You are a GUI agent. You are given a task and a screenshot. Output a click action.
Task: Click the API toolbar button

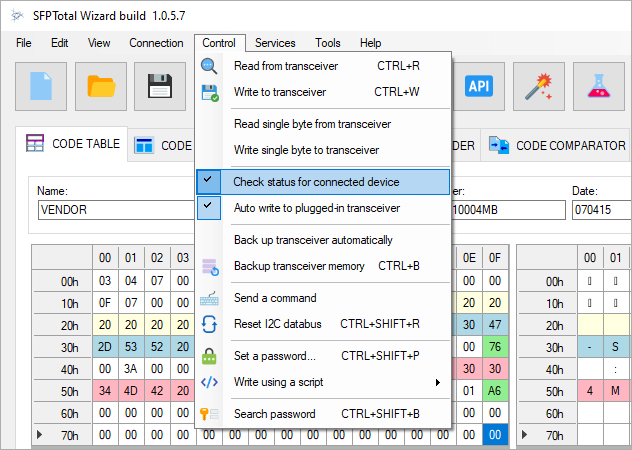coord(479,86)
